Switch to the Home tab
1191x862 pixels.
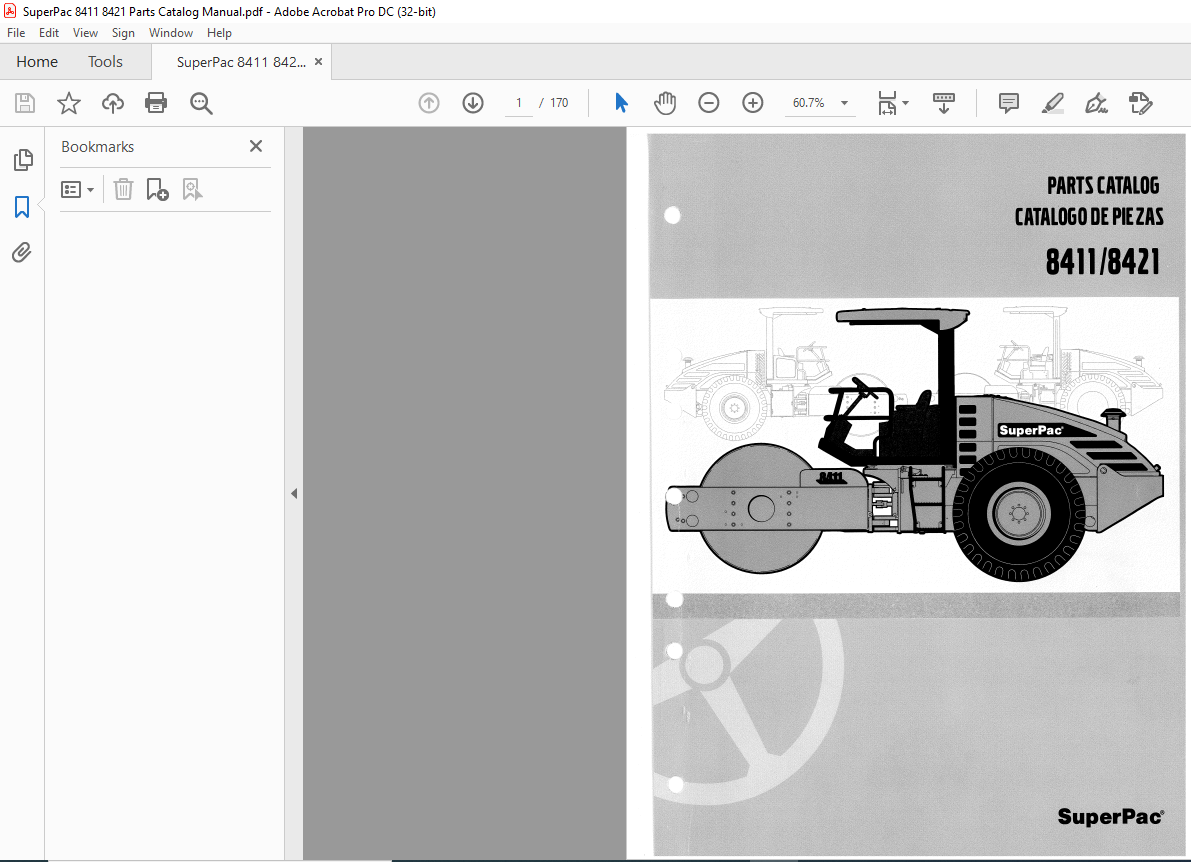pos(37,62)
